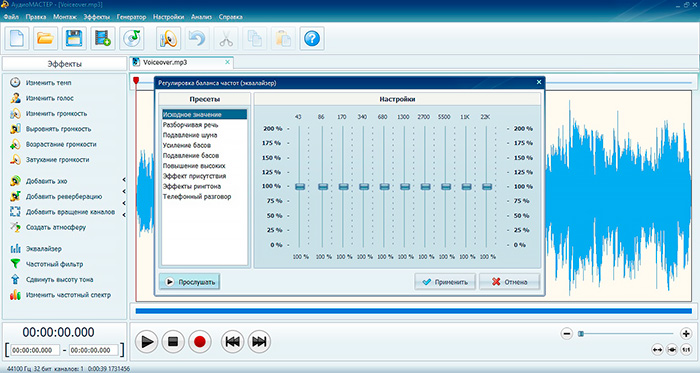Click the Прослушать preview button
The height and width of the screenshot is (373, 700).
coord(190,282)
